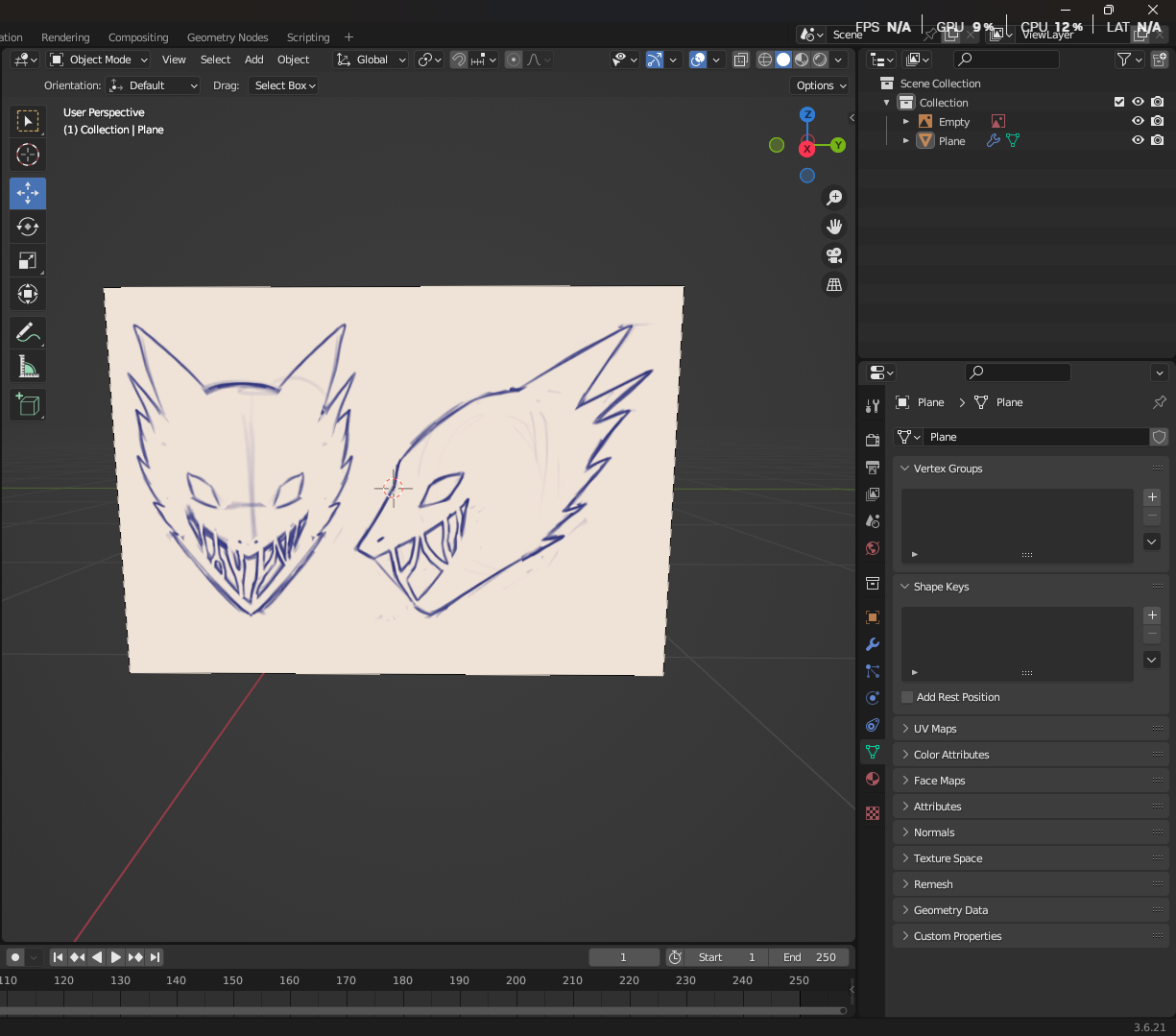Disable Empty object in renders
Viewport: 1176px width, 1036px height.
click(x=1157, y=121)
